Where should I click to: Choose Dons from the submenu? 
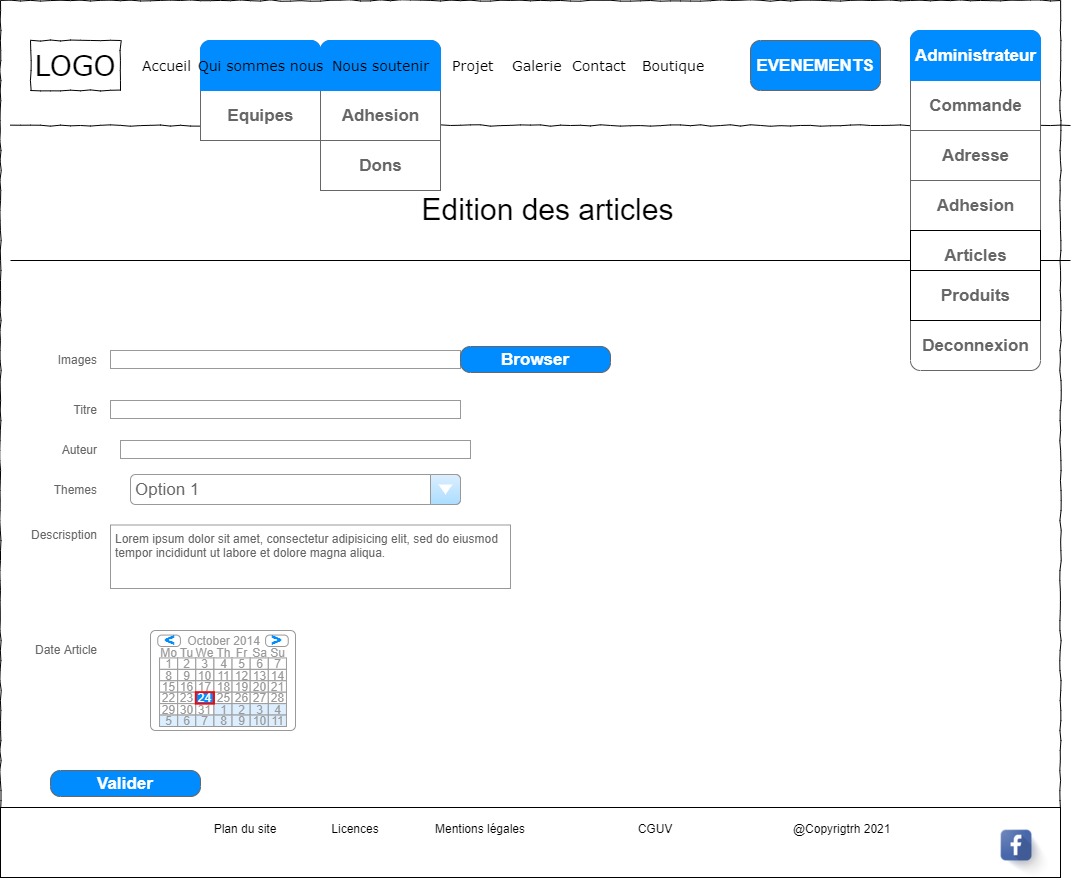(x=380, y=166)
